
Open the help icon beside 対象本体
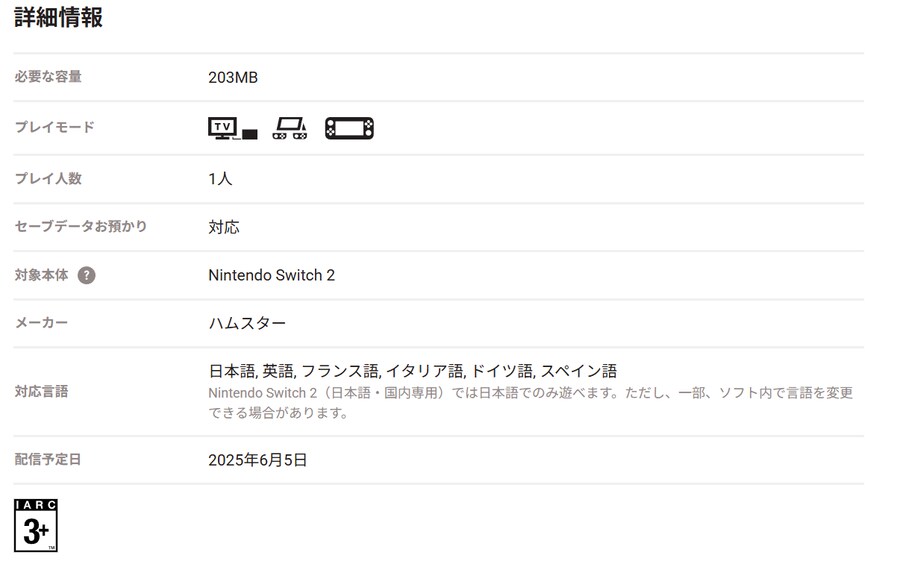click(x=86, y=276)
